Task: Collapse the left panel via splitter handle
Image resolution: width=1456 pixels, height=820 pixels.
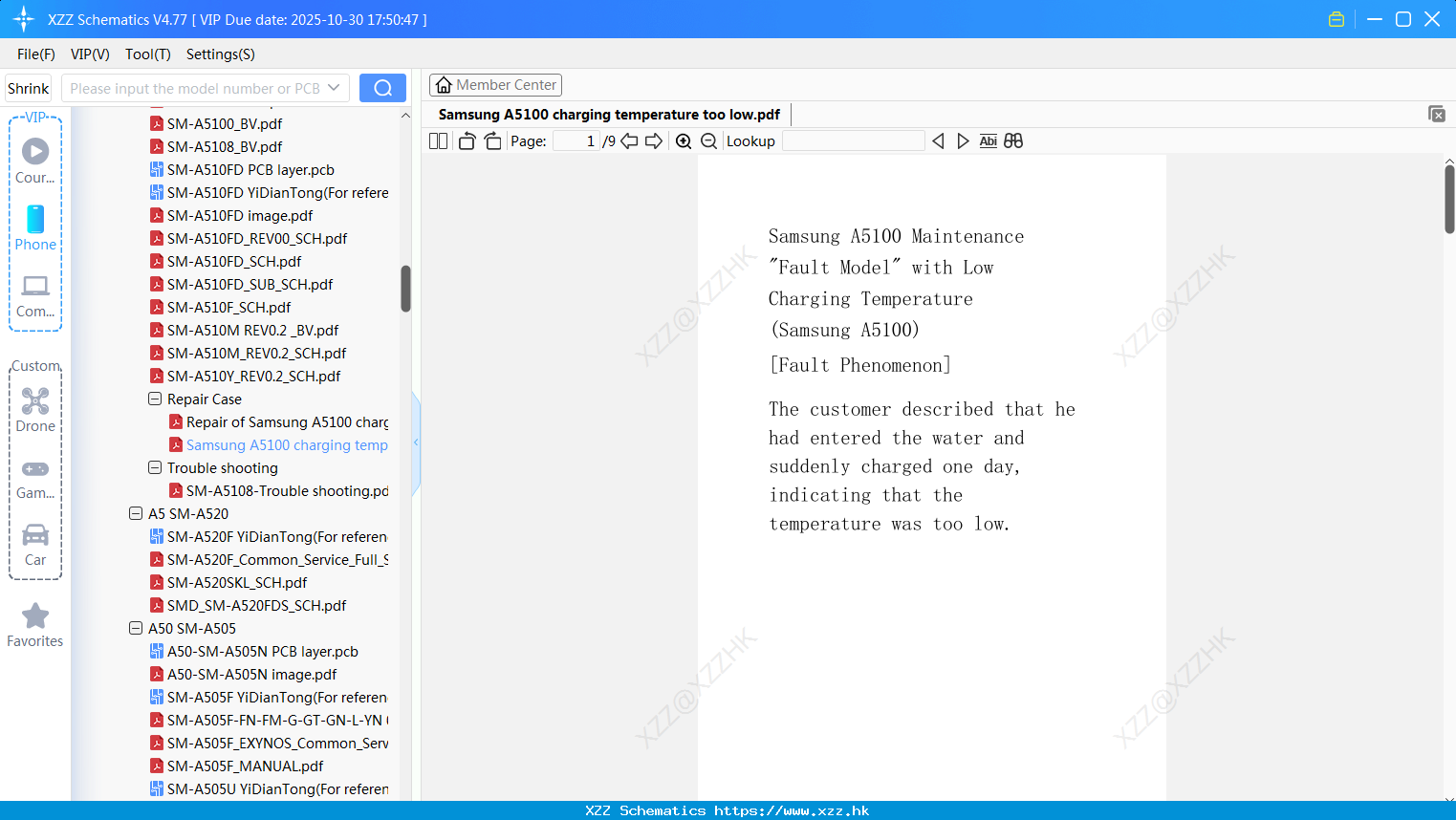Action: (416, 442)
